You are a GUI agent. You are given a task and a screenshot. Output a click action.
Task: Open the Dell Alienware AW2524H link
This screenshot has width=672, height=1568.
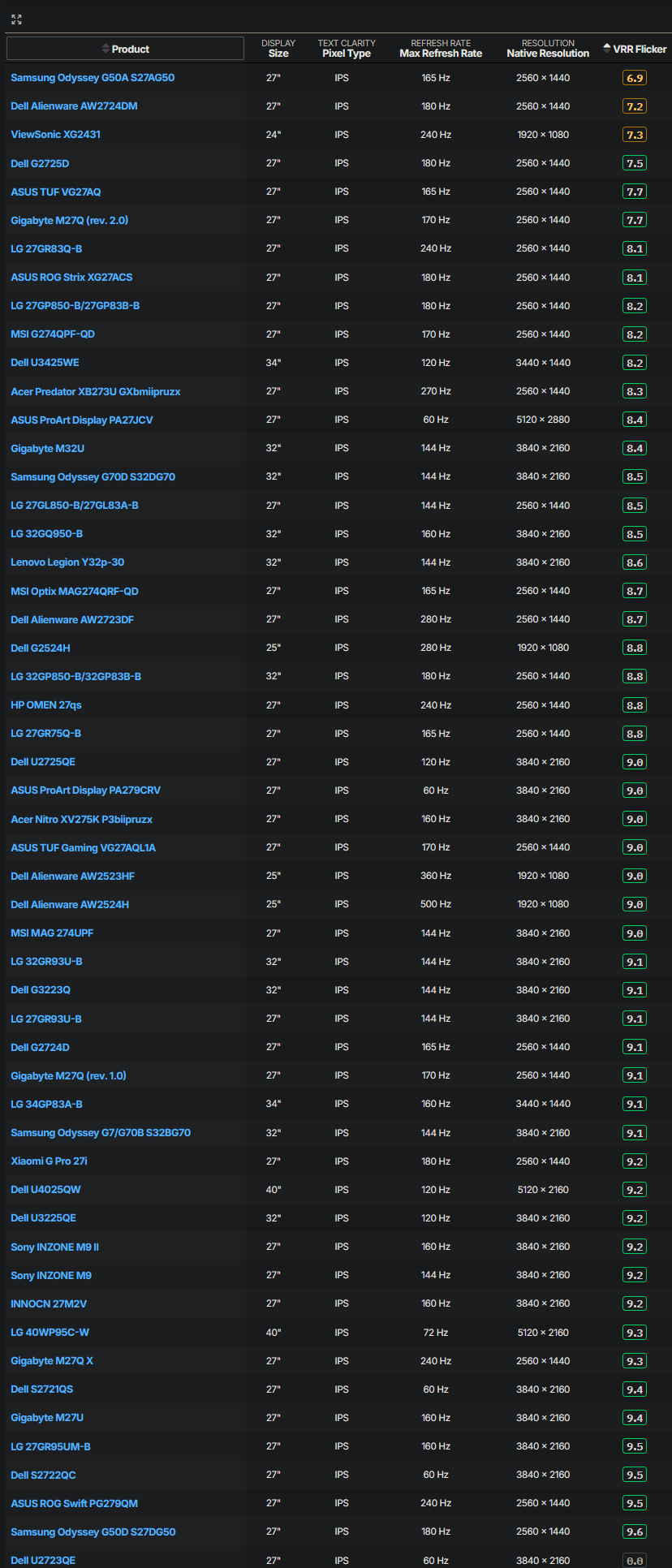pos(70,904)
